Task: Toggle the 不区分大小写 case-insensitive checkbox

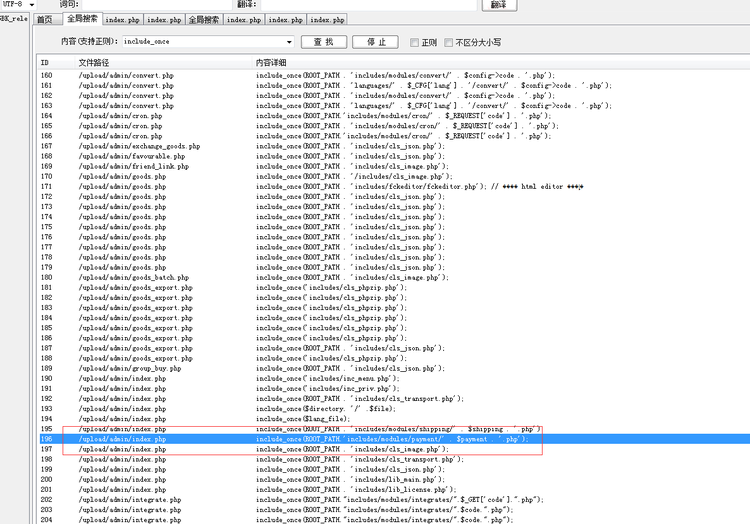Action: pyautogui.click(x=449, y=43)
